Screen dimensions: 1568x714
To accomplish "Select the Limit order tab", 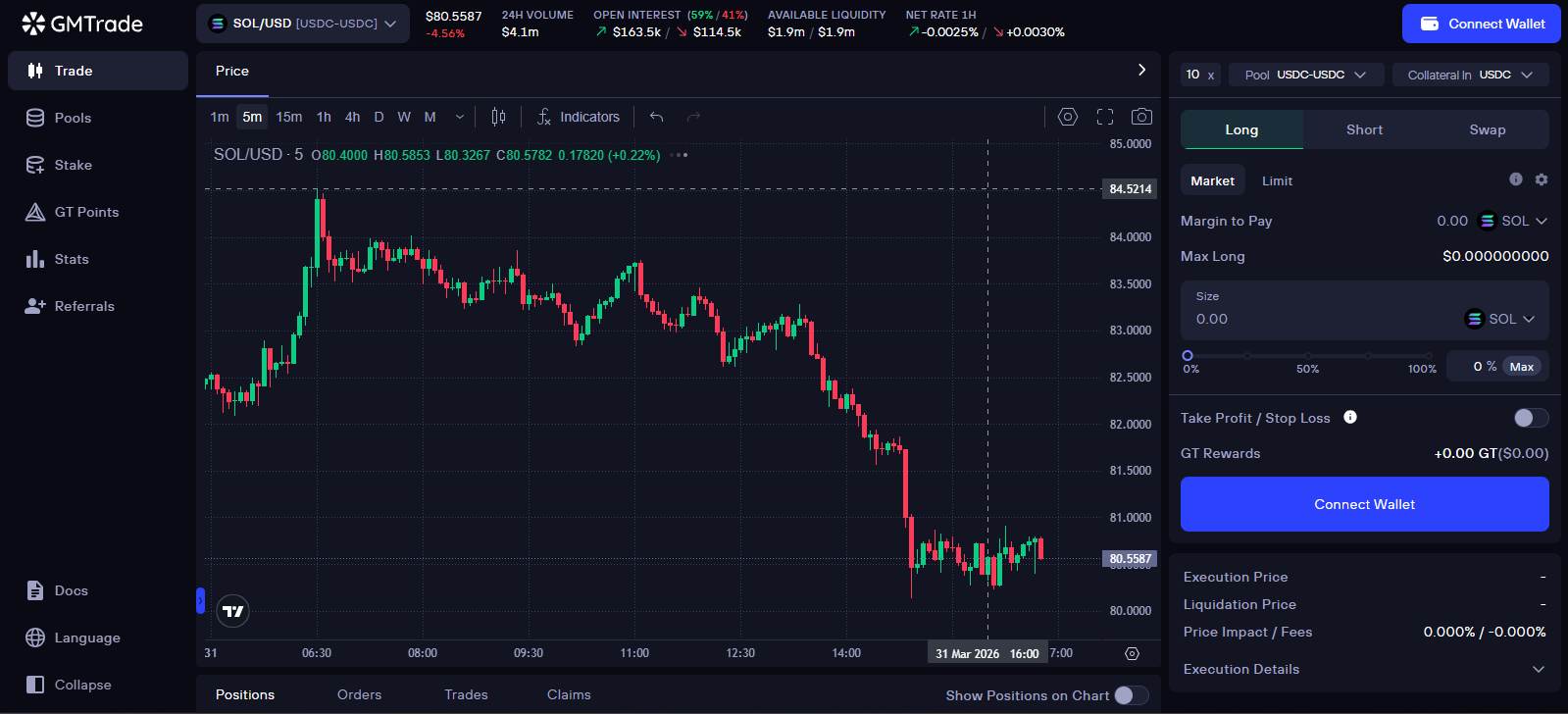I will point(1277,180).
